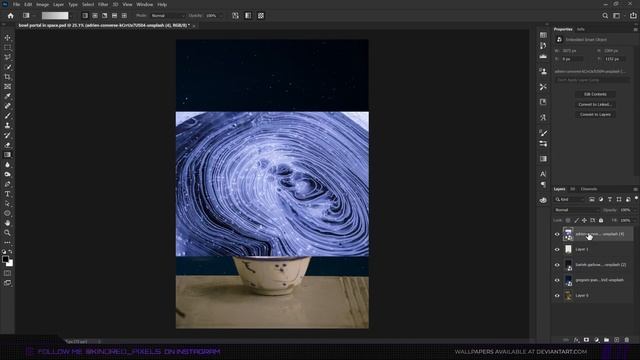Viewport: 640px width, 360px height.
Task: Open the layer filter Kind dropdown
Action: coord(569,199)
